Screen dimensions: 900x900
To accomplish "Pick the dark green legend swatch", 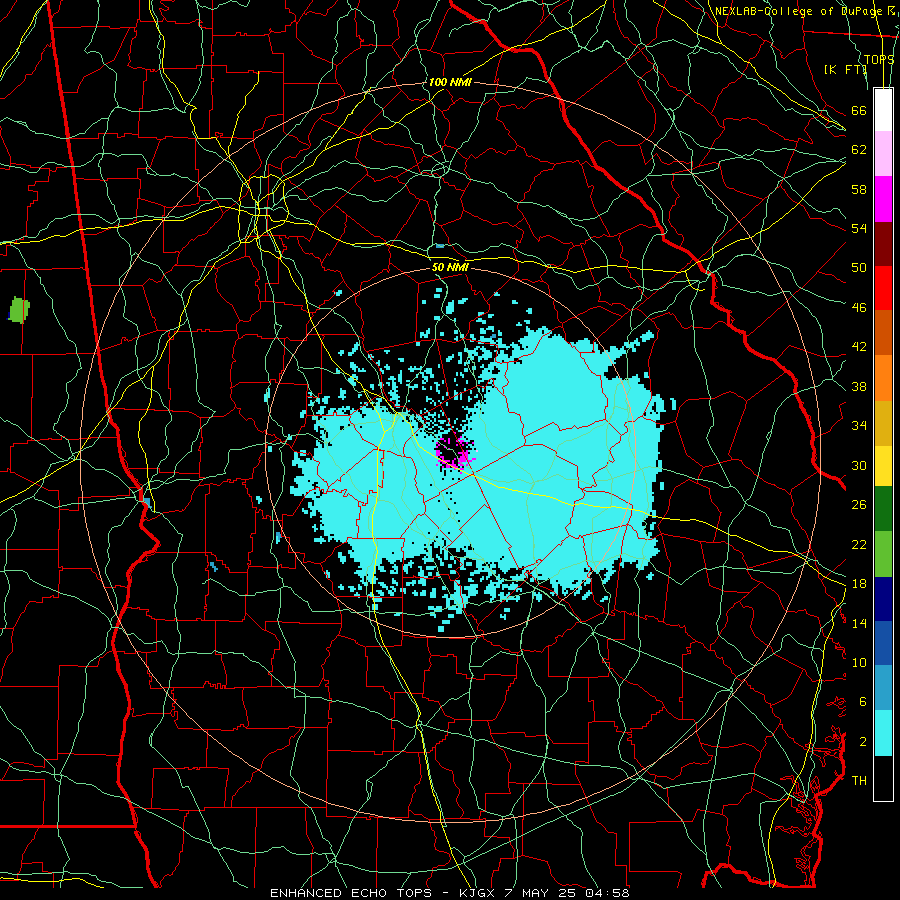I will click(883, 509).
